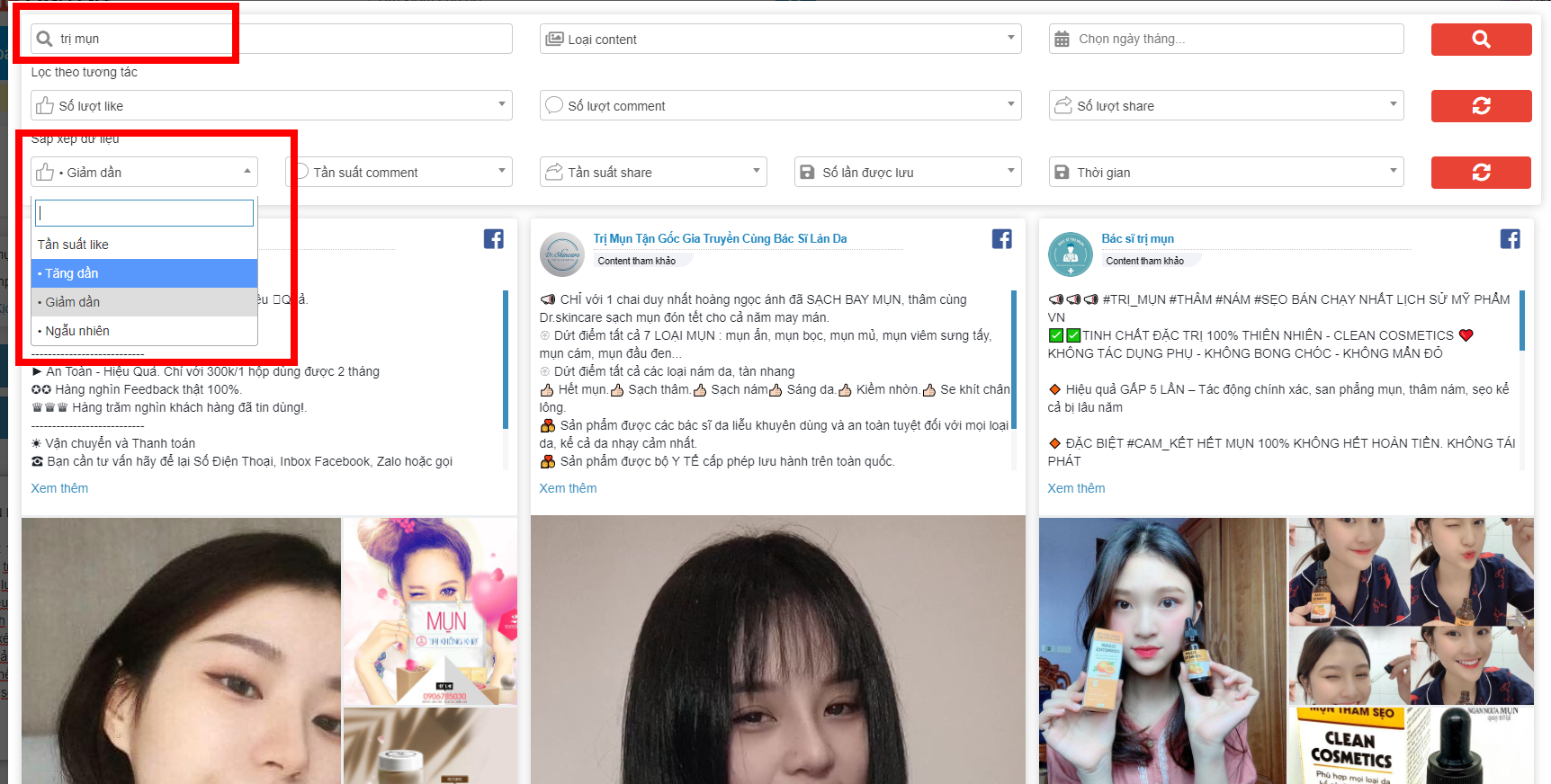This screenshot has width=1551, height=784.
Task: Click share arrow icon in Số lượt share
Action: (x=1063, y=105)
